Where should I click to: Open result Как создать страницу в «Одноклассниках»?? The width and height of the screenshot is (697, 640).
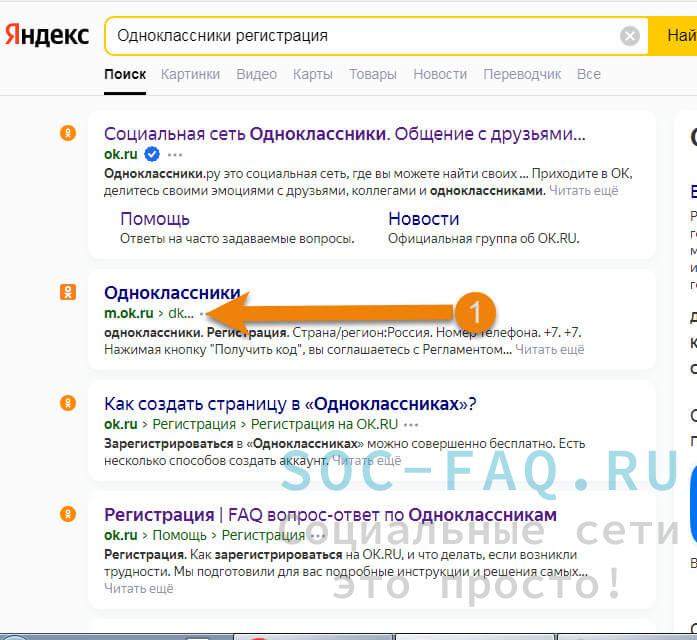(x=290, y=404)
